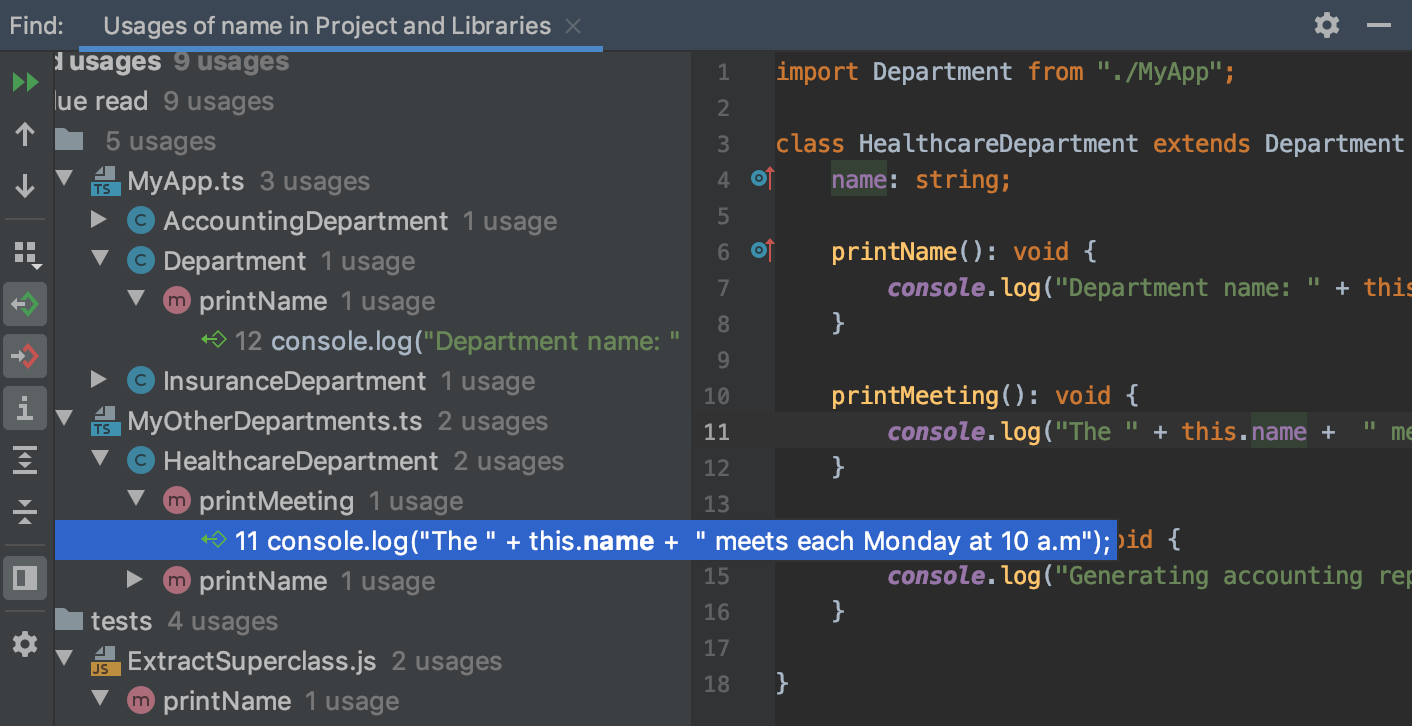Click read-access icon on selected line 11 usage
Image resolution: width=1412 pixels, height=726 pixels.
214,541
